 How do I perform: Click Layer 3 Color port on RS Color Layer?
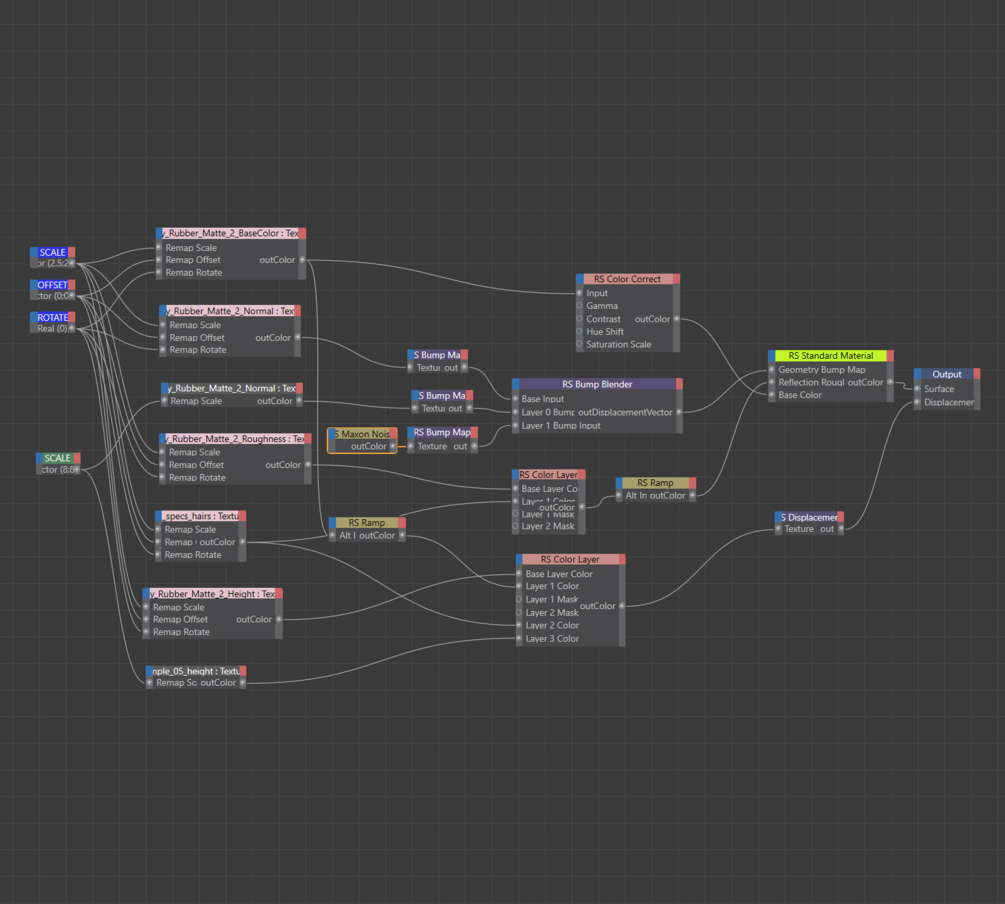point(519,639)
